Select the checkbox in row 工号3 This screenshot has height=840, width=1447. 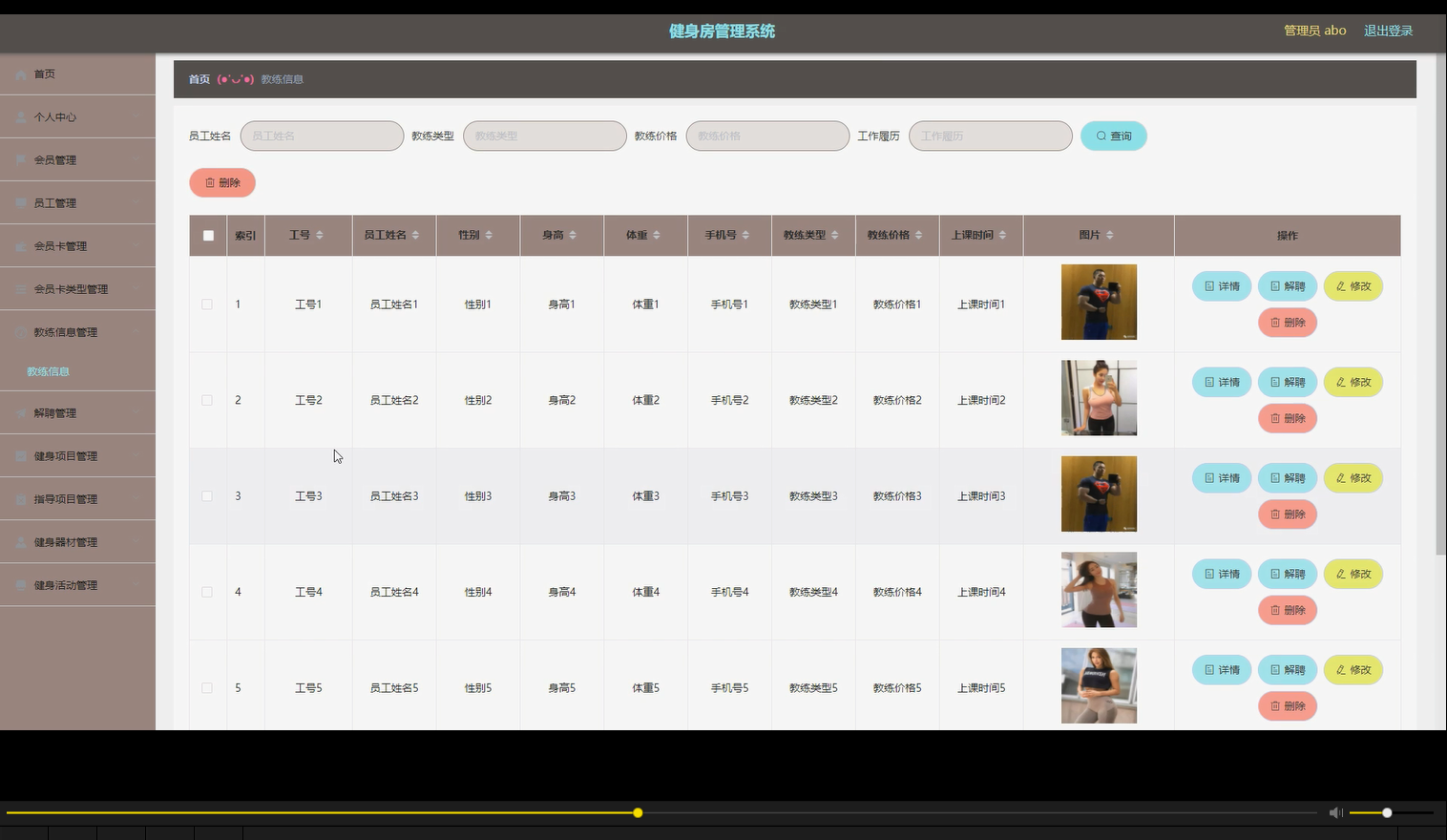tap(207, 496)
